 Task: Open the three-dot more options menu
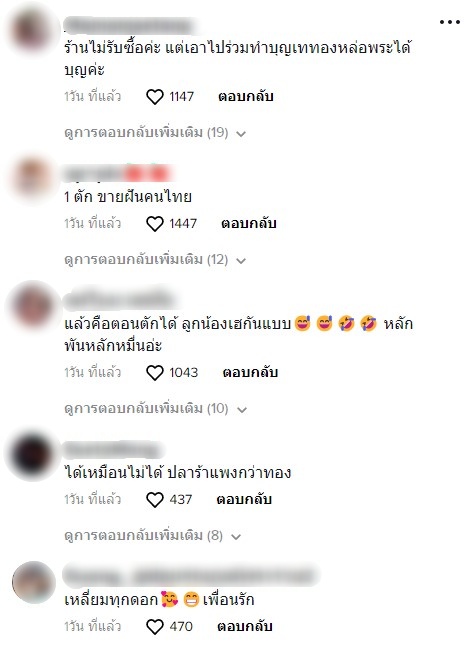click(x=450, y=22)
